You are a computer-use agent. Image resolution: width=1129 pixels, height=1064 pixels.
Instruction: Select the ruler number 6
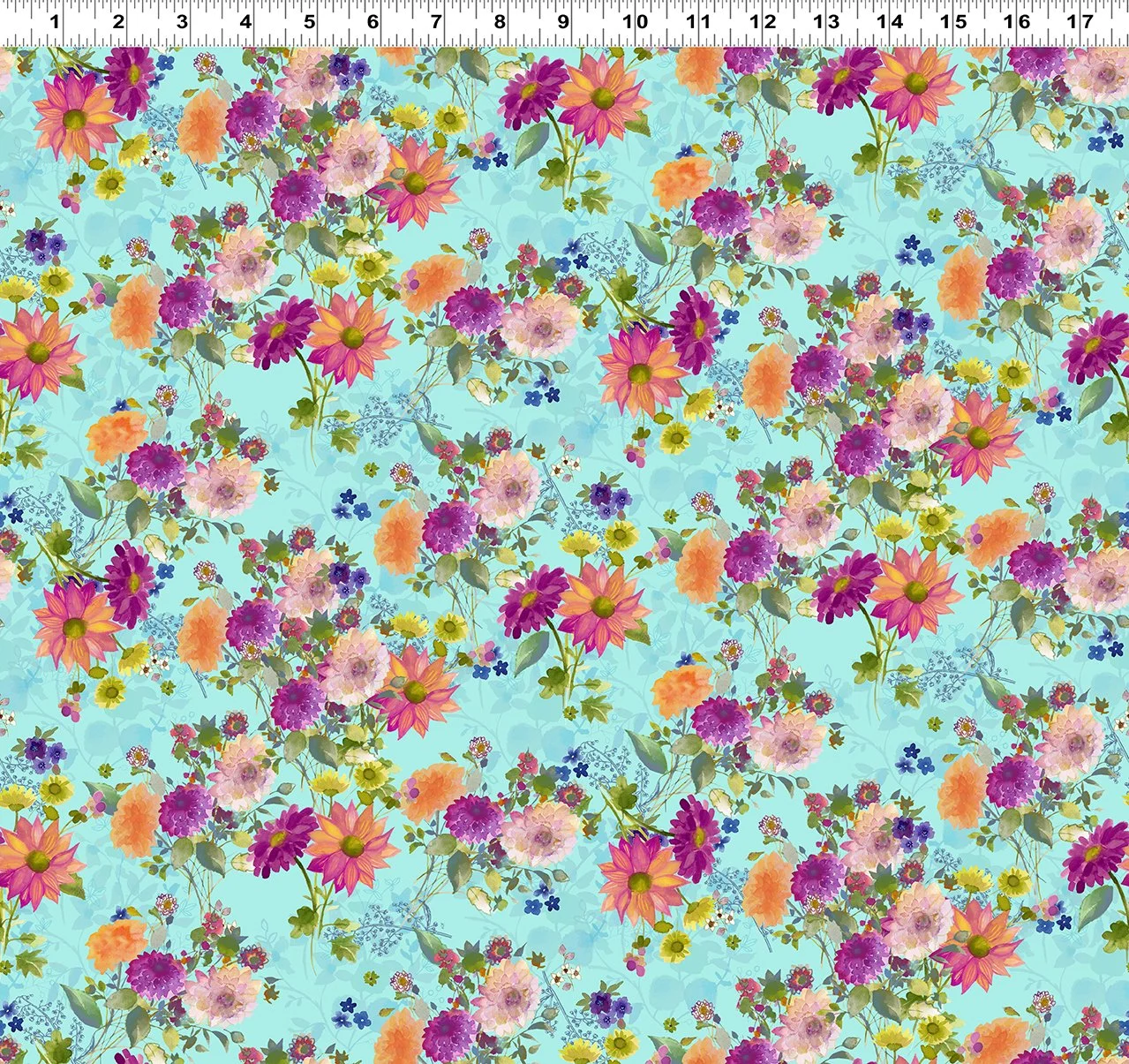coord(373,21)
